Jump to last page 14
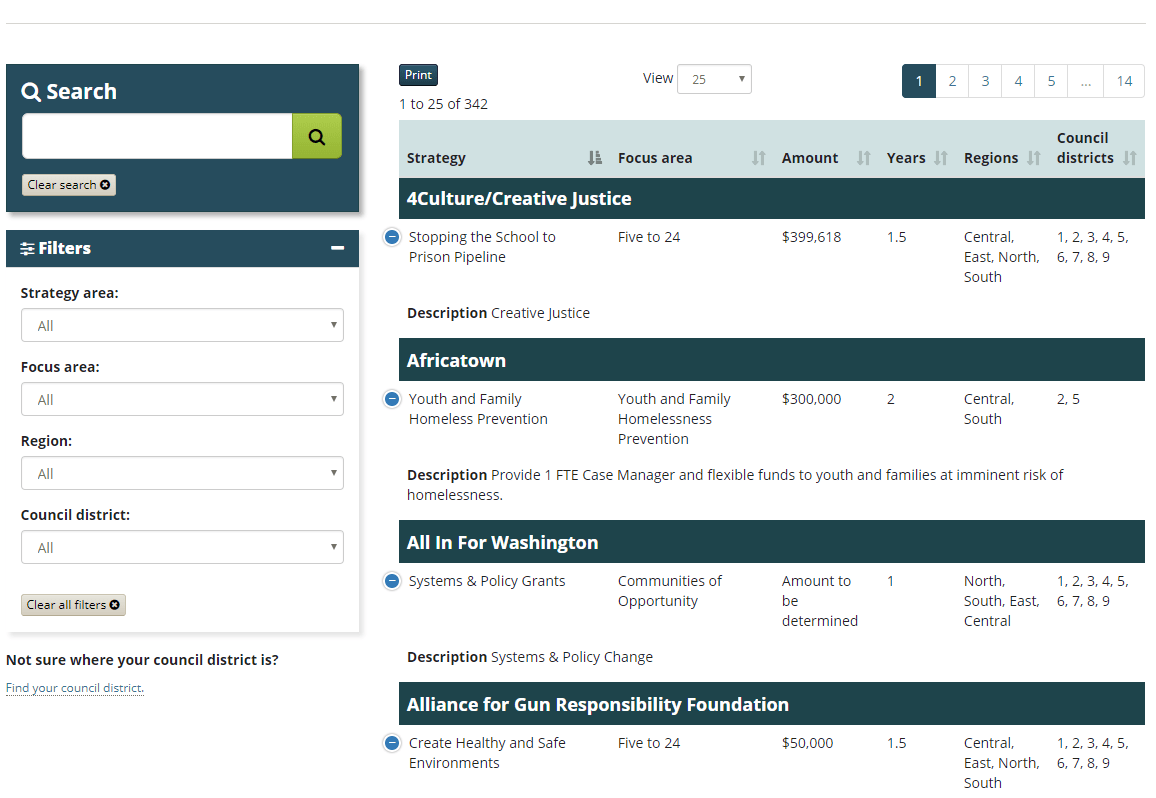The height and width of the screenshot is (798, 1156). click(x=1124, y=81)
